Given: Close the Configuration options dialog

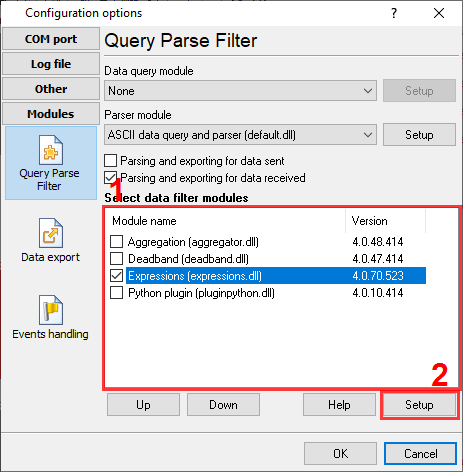Looking at the screenshot, I should [x=439, y=13].
